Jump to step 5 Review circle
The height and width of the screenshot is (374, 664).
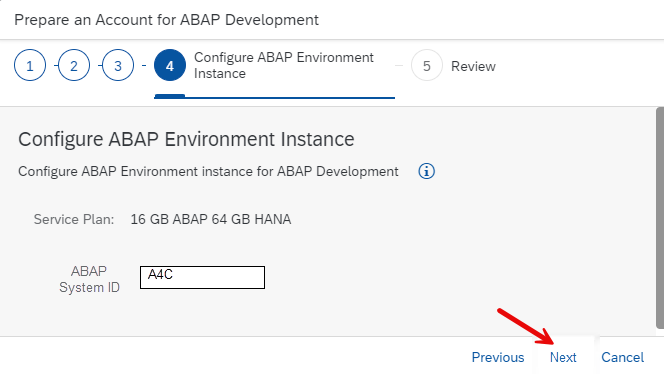tap(427, 65)
